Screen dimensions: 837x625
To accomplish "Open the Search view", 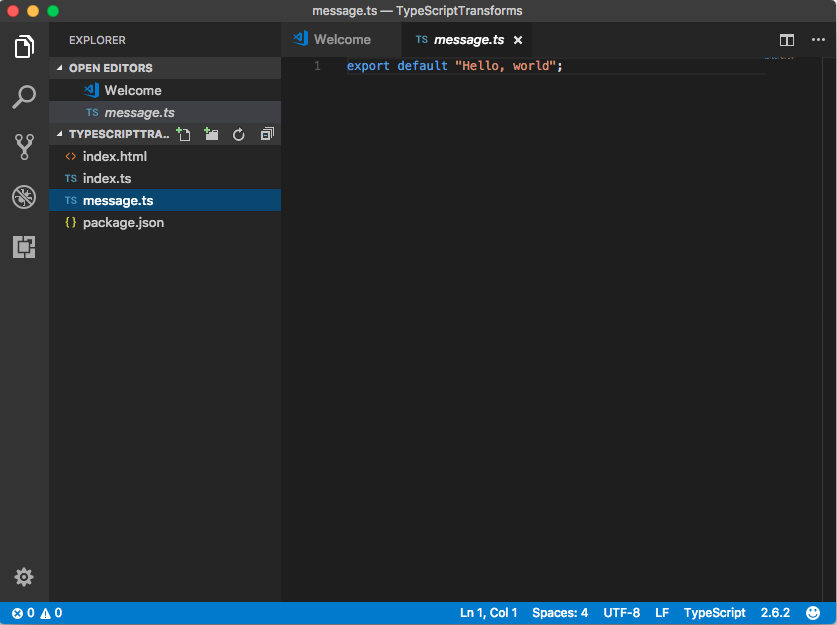I will coord(24,97).
